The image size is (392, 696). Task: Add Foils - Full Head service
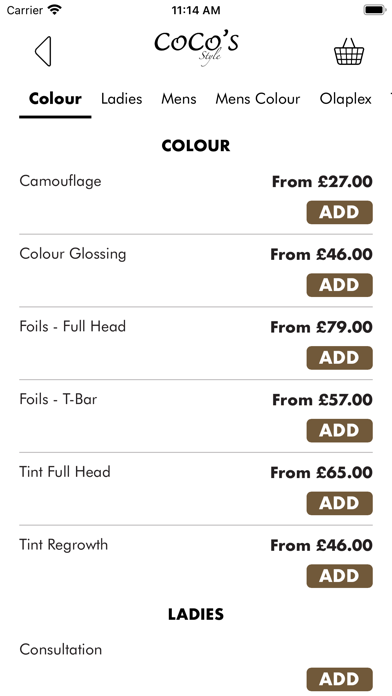pyautogui.click(x=340, y=358)
